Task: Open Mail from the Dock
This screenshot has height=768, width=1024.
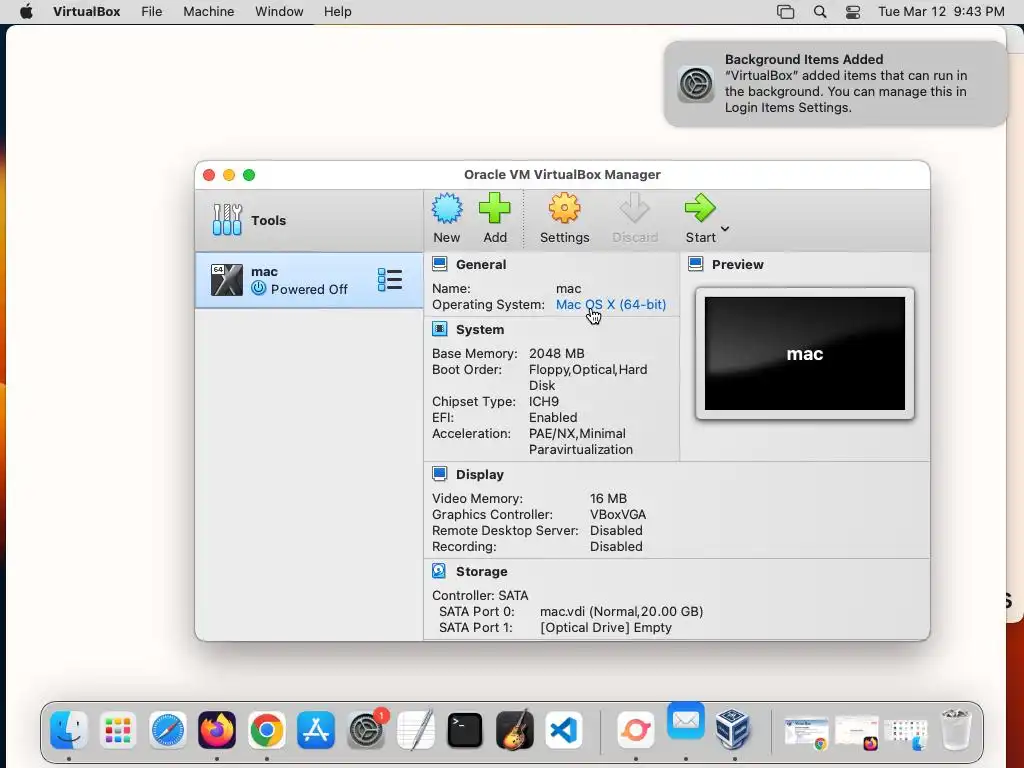Action: [x=686, y=721]
